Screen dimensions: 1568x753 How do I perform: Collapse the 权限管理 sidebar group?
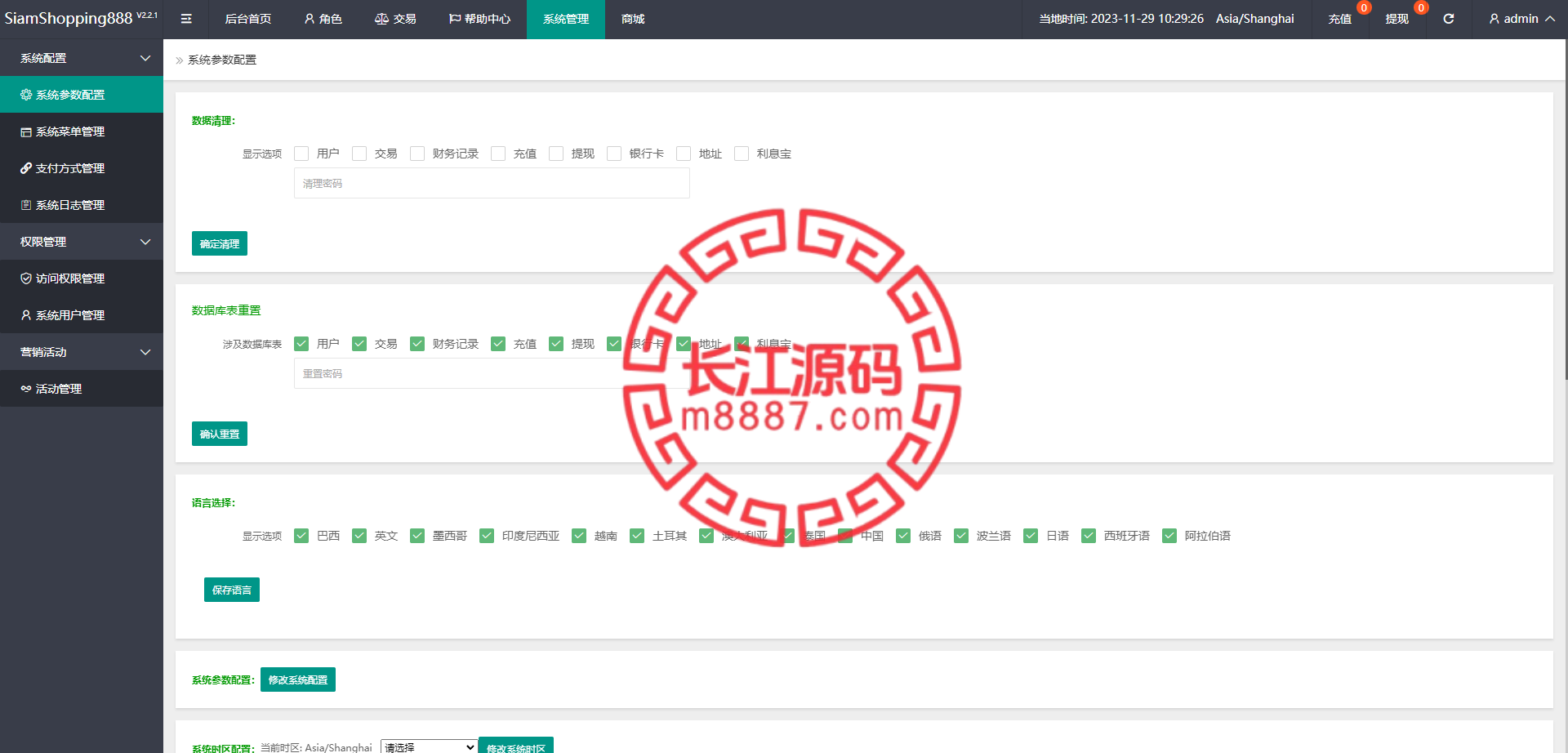click(x=82, y=242)
